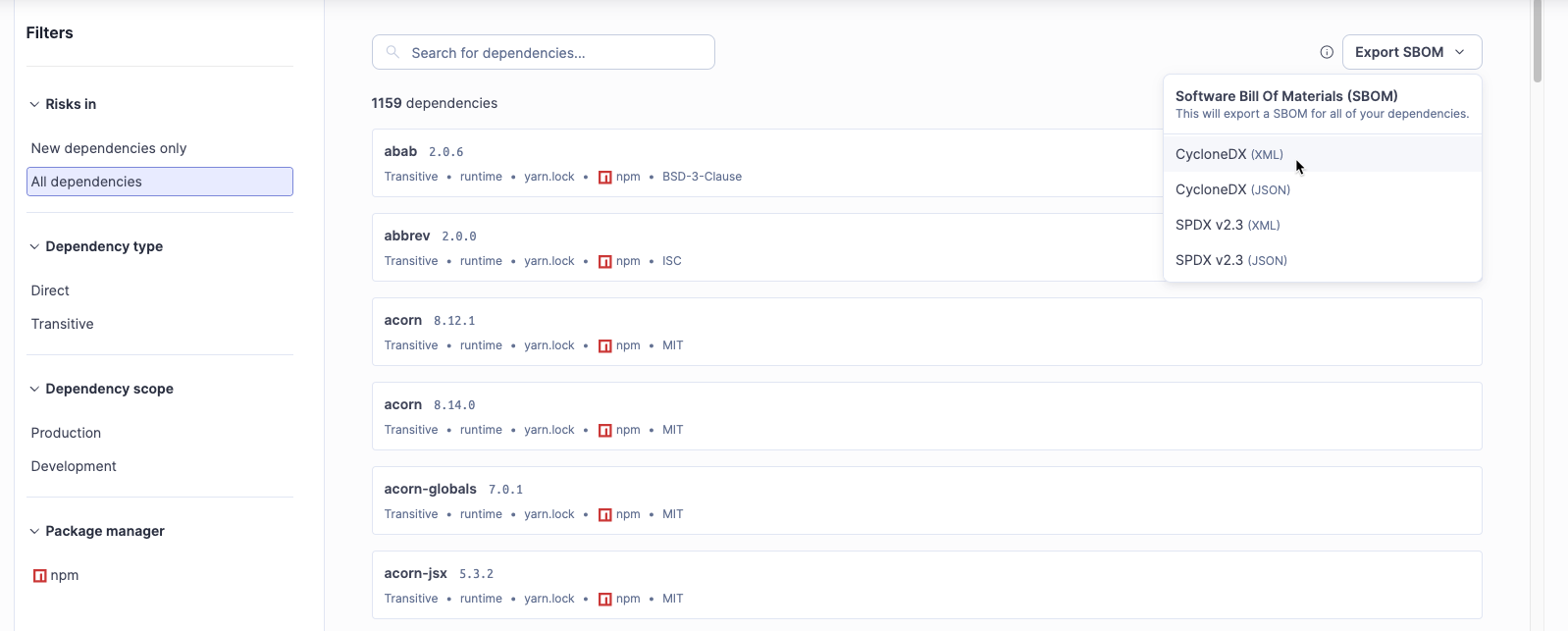The height and width of the screenshot is (631, 1568).
Task: Click yarn.lock in abab row
Action: [549, 177]
